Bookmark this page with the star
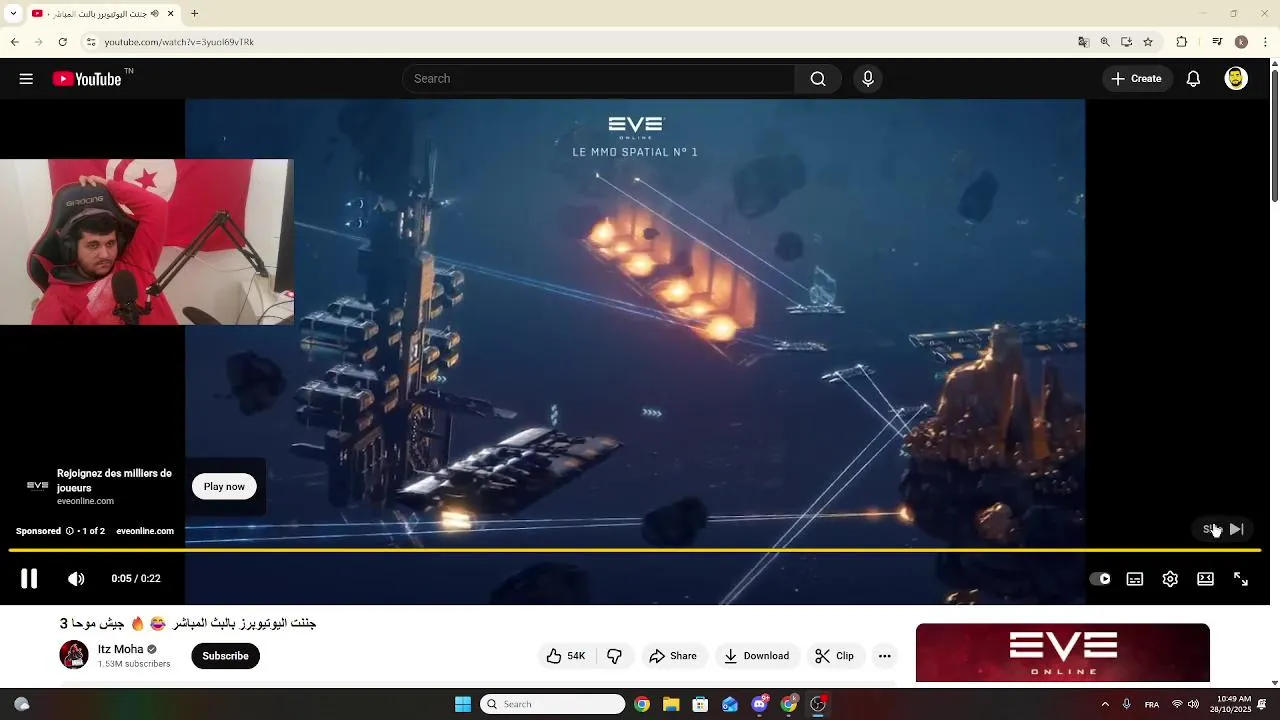The image size is (1280, 720). pos(1148,42)
